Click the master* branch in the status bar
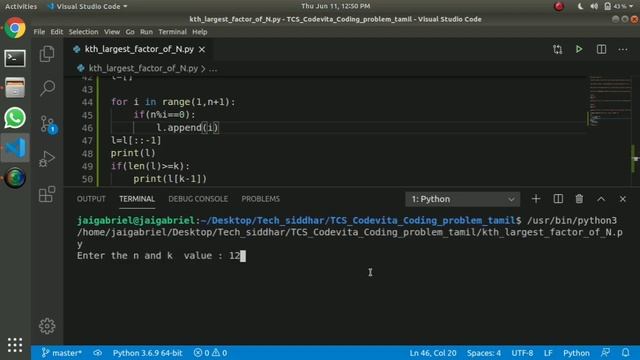 coord(62,353)
